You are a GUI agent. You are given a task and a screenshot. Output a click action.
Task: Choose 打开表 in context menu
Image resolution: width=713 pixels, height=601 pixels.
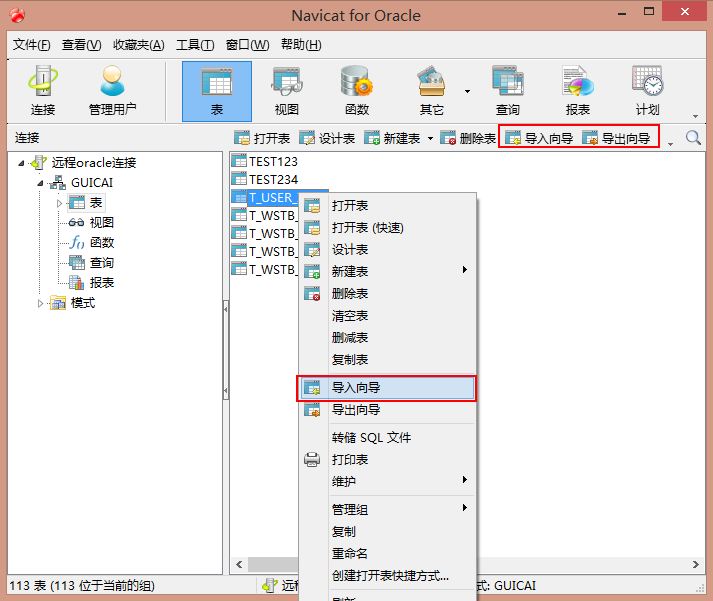pos(387,205)
